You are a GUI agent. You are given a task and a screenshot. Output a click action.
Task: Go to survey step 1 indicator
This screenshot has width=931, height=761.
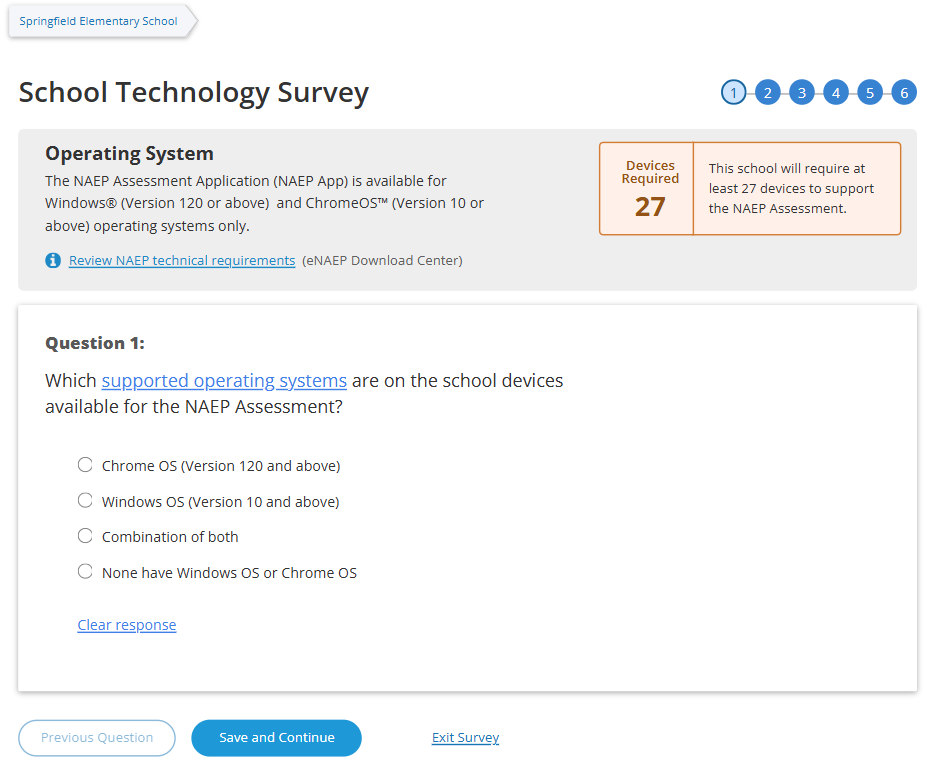(734, 93)
